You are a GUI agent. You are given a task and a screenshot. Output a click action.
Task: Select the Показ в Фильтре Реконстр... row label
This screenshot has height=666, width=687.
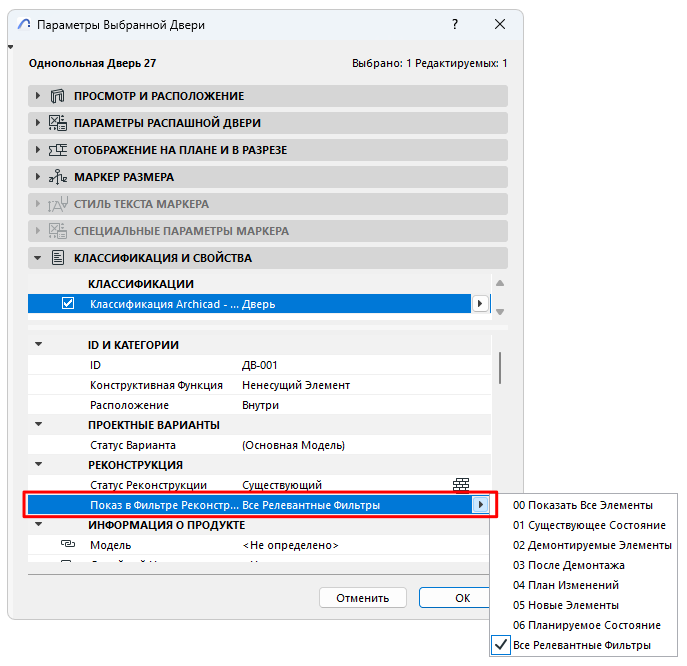164,505
